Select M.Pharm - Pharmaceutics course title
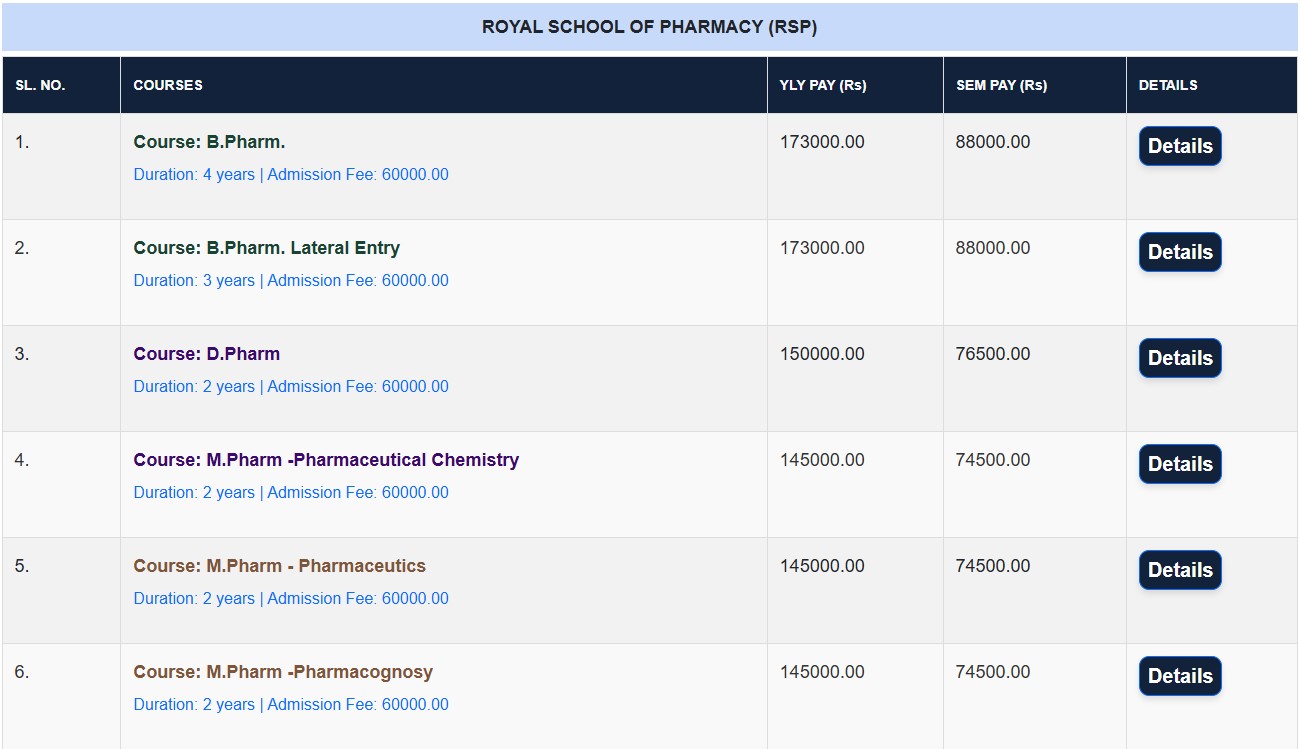The image size is (1300, 749). tap(279, 566)
